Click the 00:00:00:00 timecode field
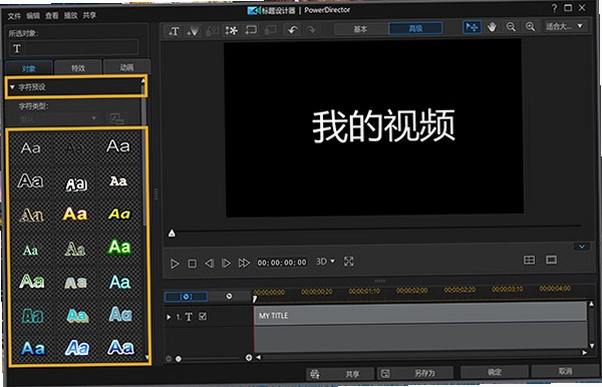 282,263
